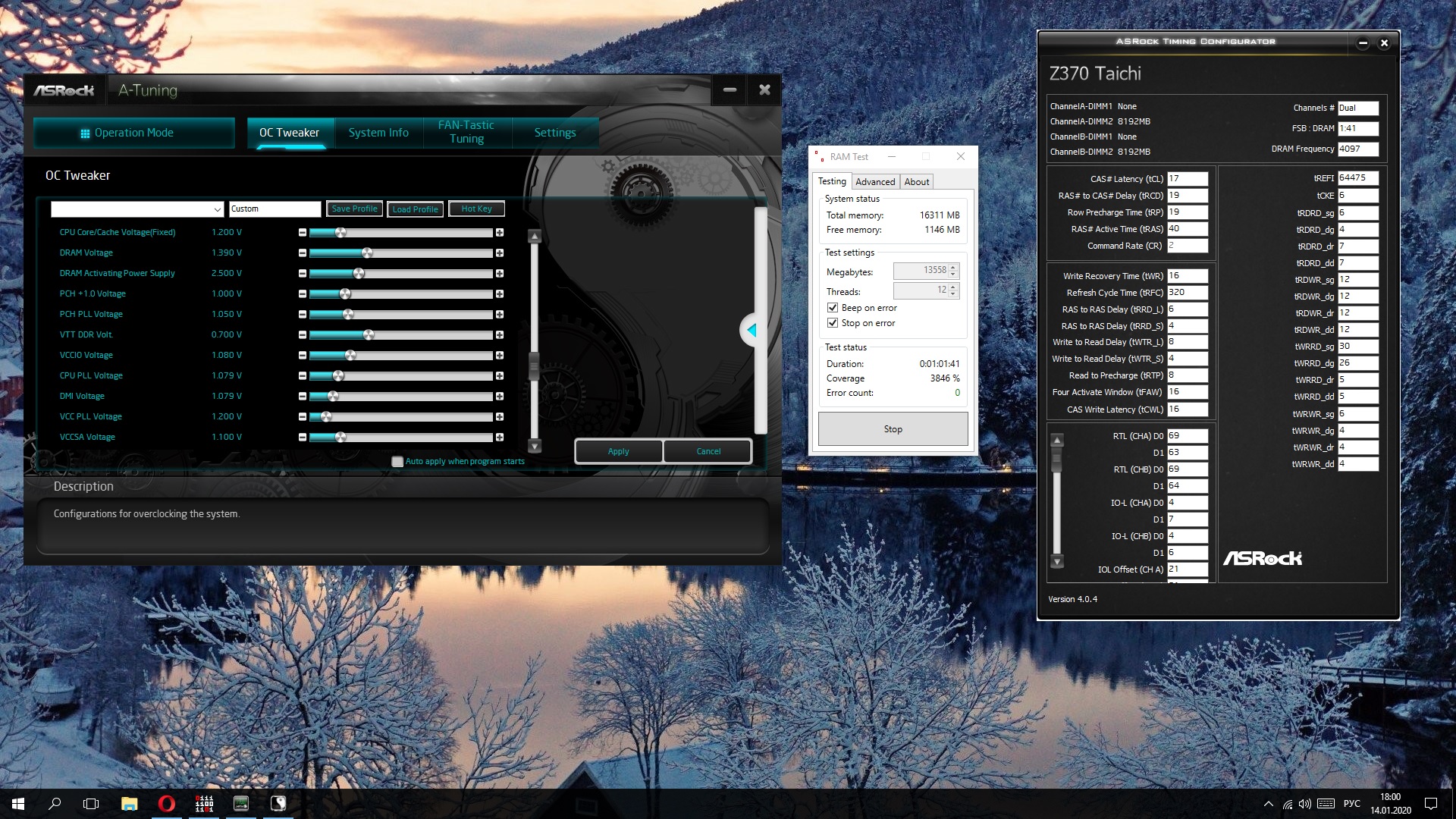Toggle Beep on error checkbox
The image size is (1456, 819).
[x=833, y=308]
